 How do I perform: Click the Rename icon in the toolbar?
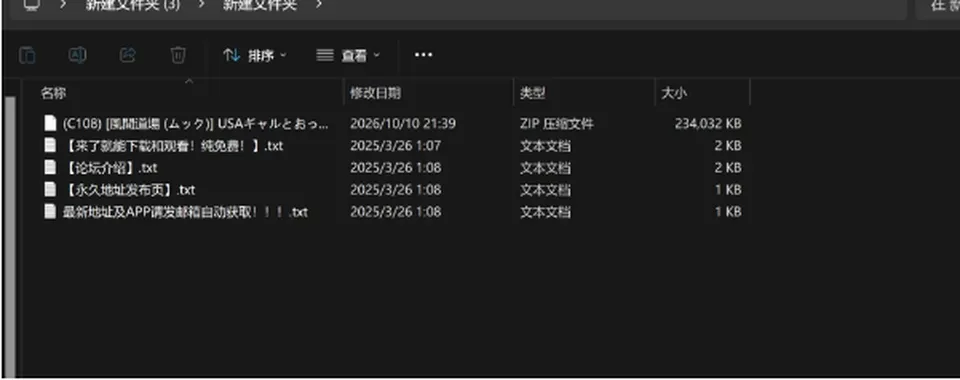(77, 56)
